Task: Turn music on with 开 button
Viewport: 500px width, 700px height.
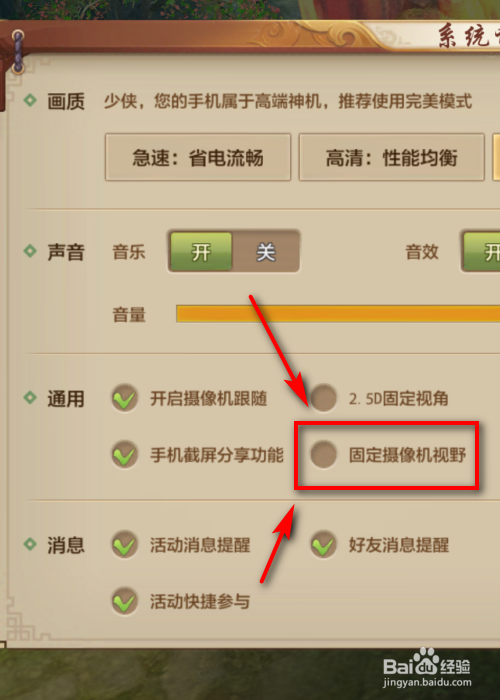Action: pyautogui.click(x=201, y=251)
